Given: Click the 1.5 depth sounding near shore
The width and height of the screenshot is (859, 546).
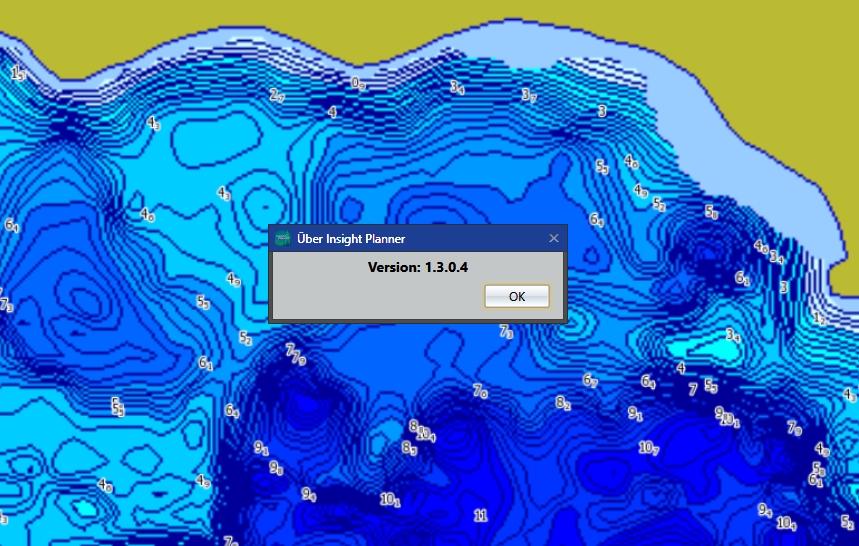Looking at the screenshot, I should (18, 73).
